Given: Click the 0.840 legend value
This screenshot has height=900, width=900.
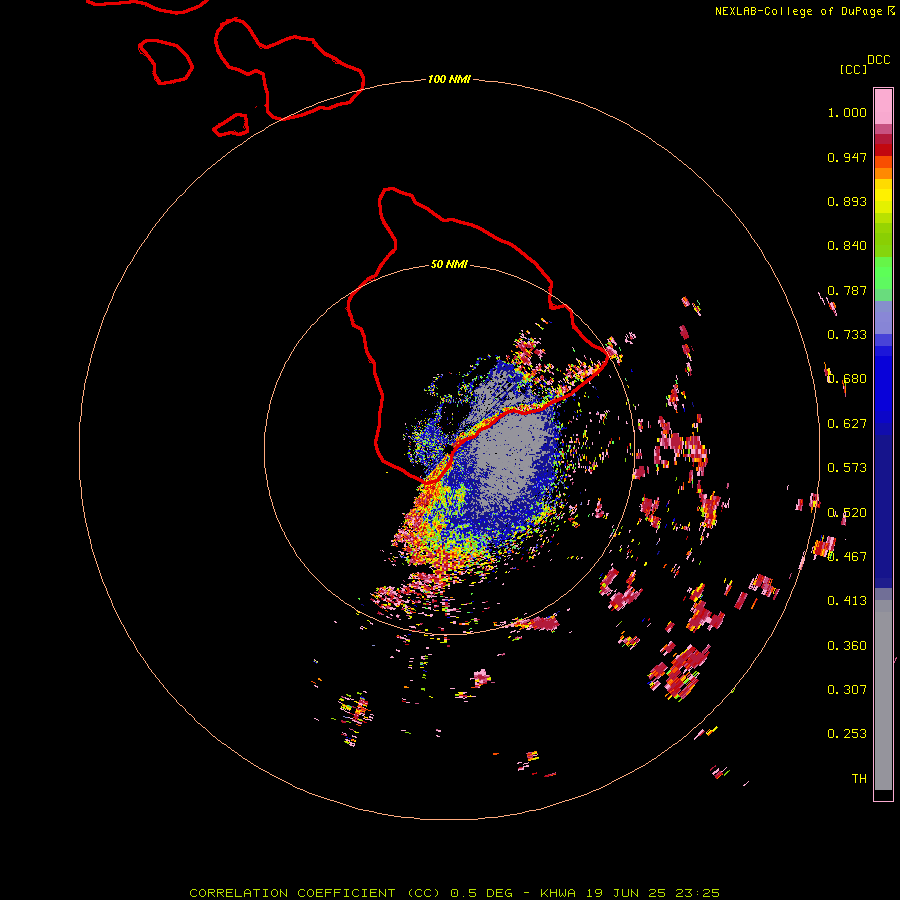Looking at the screenshot, I should [x=847, y=246].
